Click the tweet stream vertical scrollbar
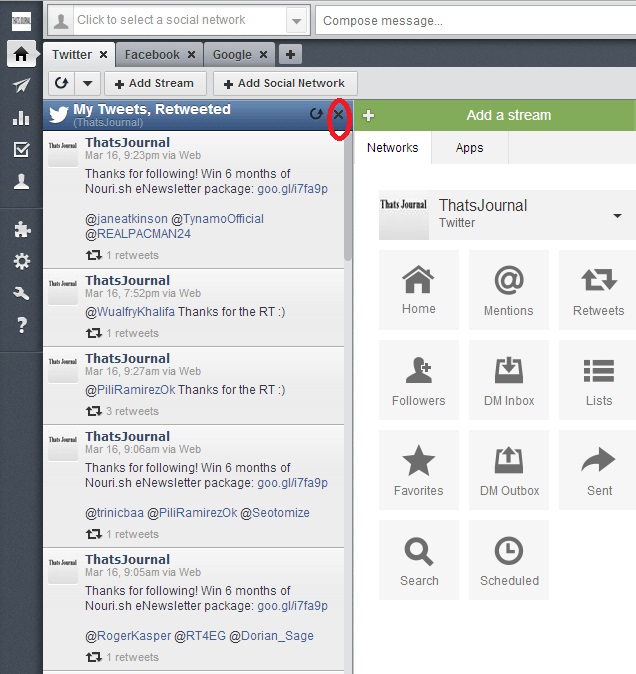The image size is (636, 674). (347, 196)
